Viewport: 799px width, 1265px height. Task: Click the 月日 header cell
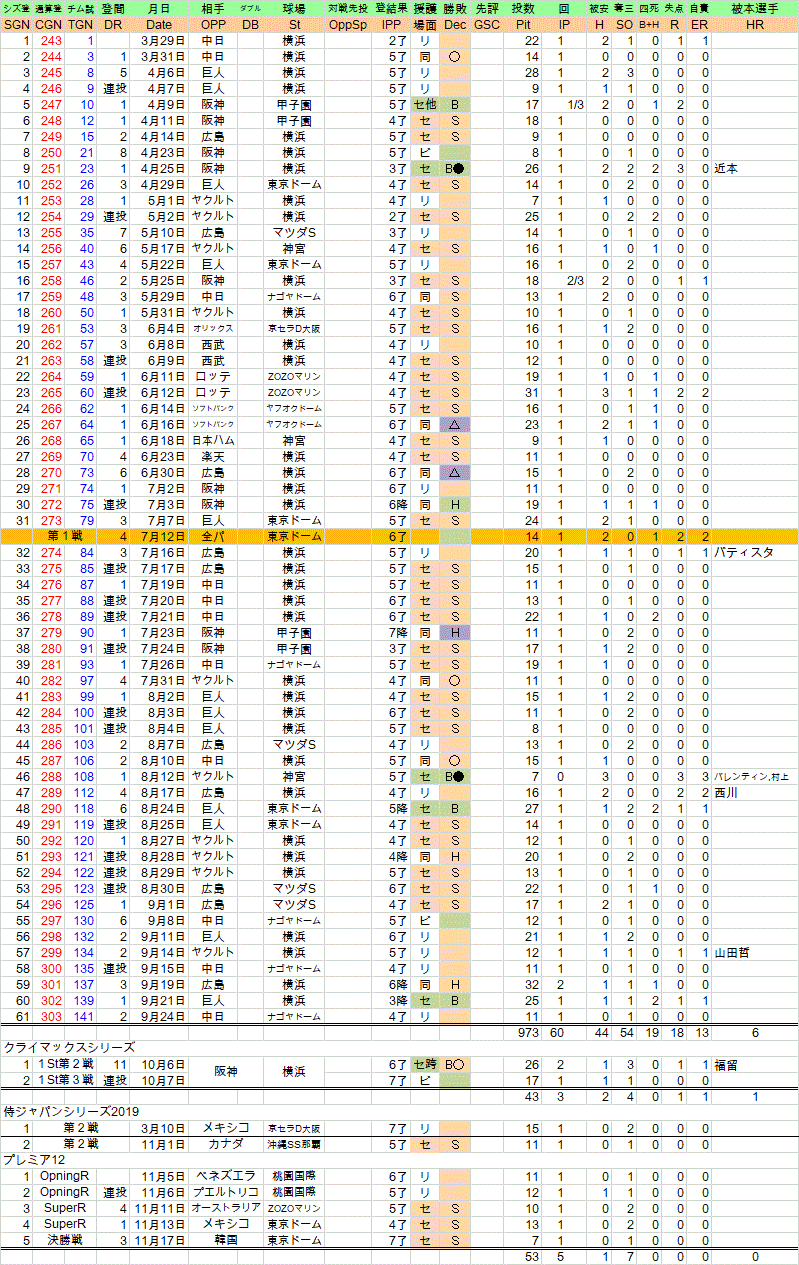pyautogui.click(x=158, y=9)
